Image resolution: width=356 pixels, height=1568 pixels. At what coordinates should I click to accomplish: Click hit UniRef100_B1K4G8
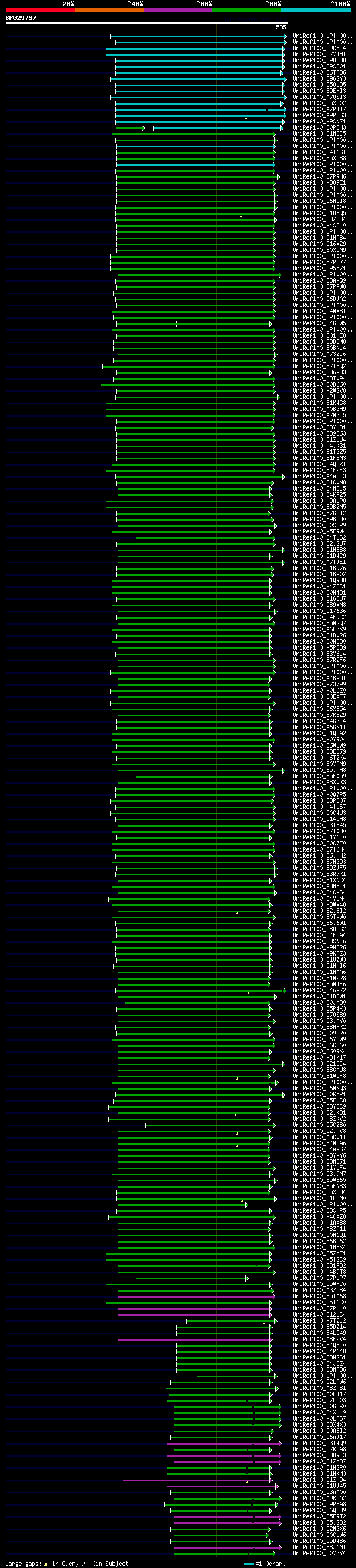(x=319, y=403)
